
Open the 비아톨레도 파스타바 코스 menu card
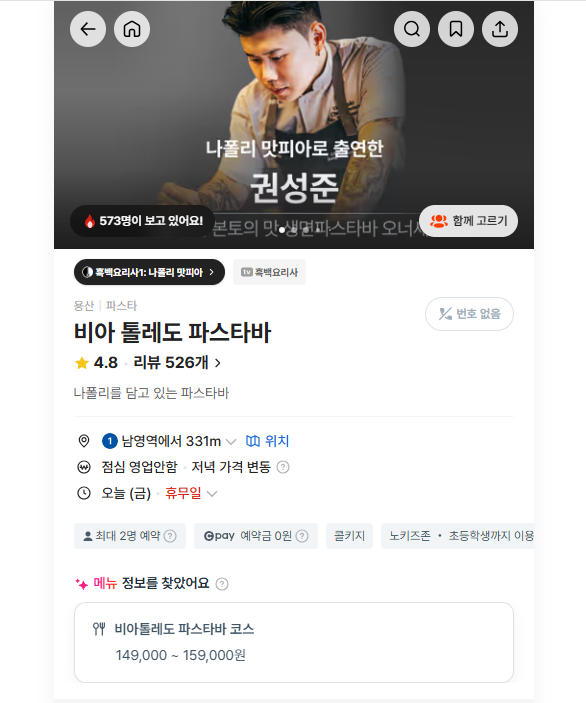(294, 642)
